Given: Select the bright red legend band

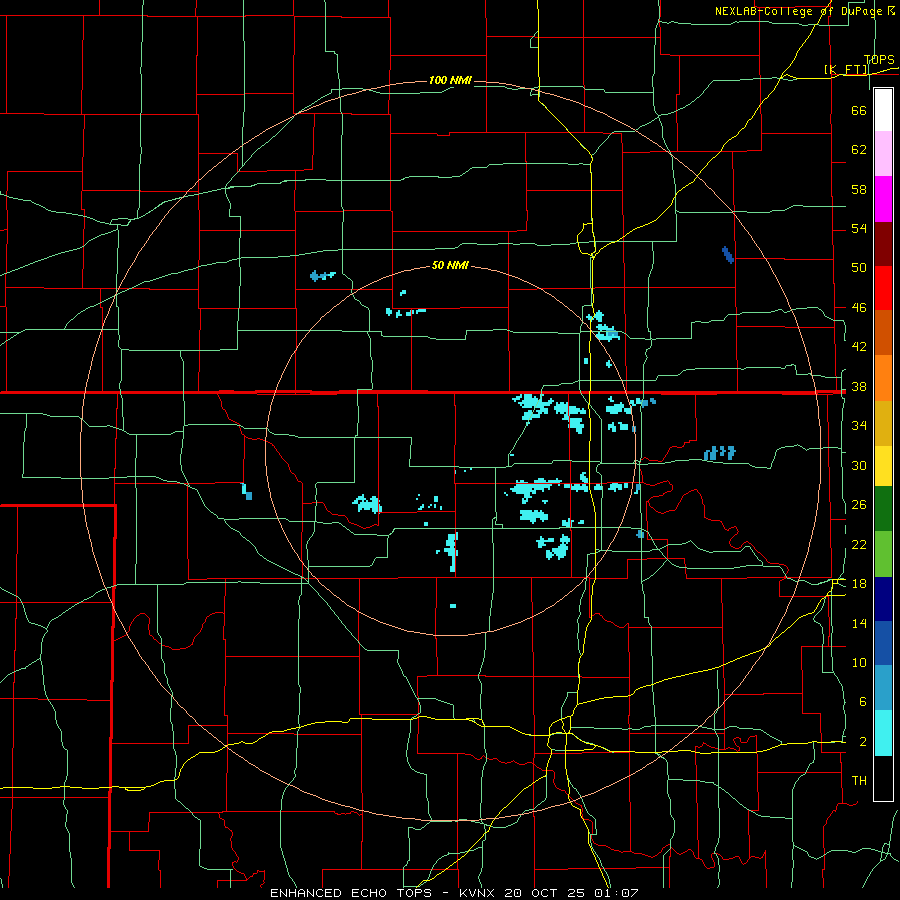Looking at the screenshot, I should pyautogui.click(x=883, y=288).
